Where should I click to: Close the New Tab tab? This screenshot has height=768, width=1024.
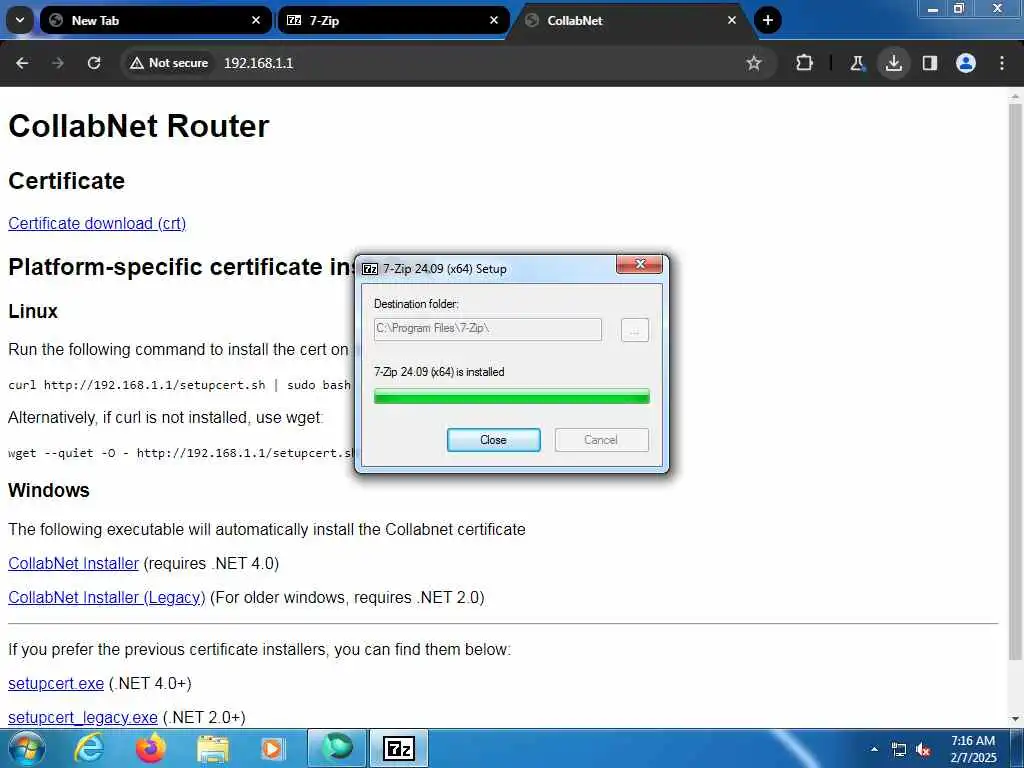(256, 20)
